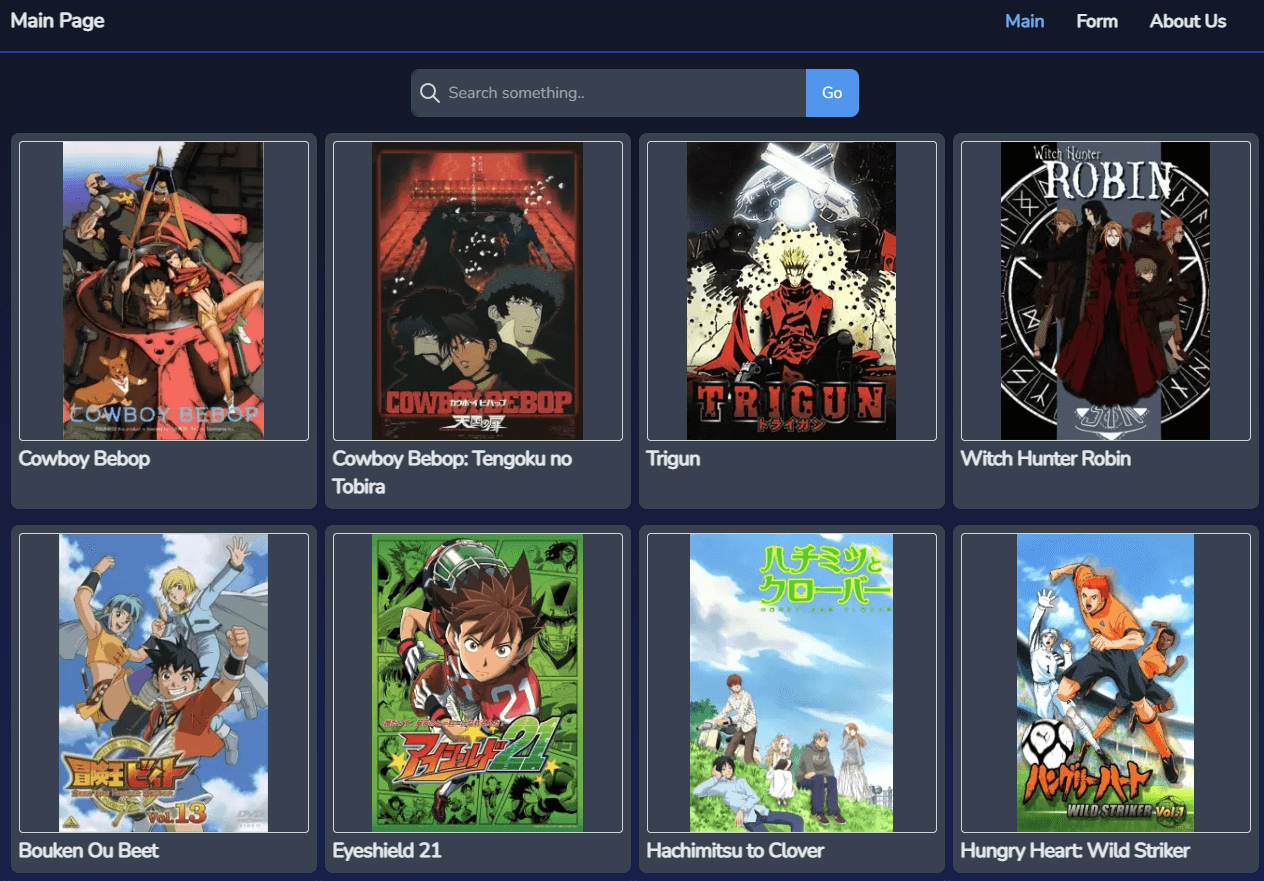The height and width of the screenshot is (881, 1264).
Task: Open the Eyeshield 21 poster thumbnail
Action: (x=477, y=682)
